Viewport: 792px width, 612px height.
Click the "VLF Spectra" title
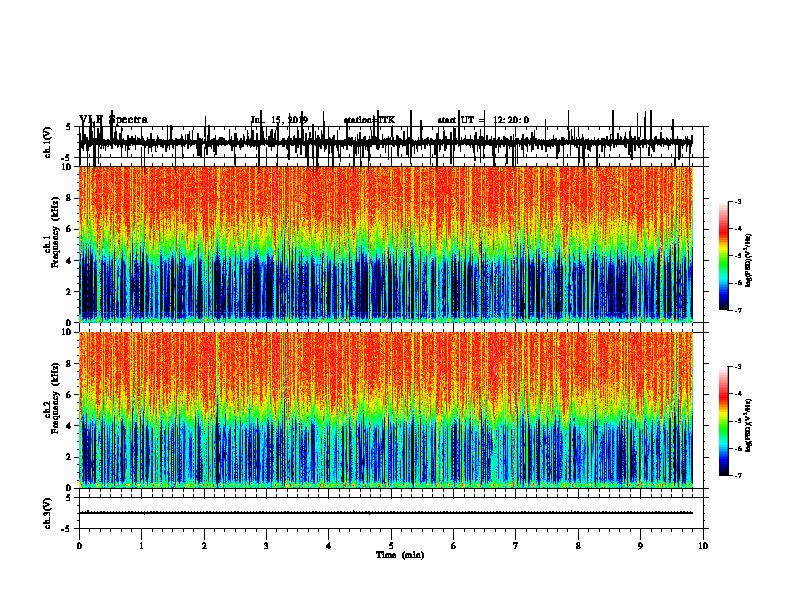tap(114, 120)
